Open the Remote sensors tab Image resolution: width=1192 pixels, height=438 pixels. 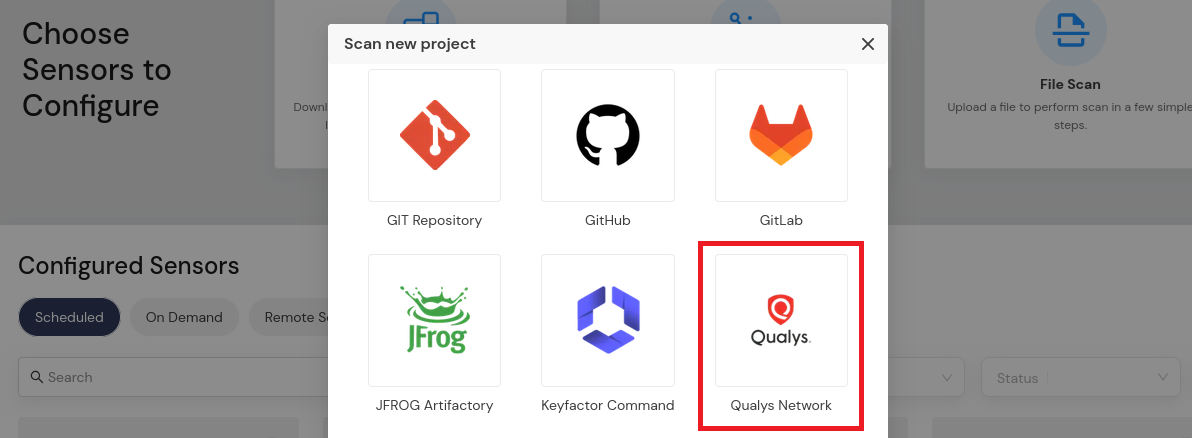click(289, 317)
